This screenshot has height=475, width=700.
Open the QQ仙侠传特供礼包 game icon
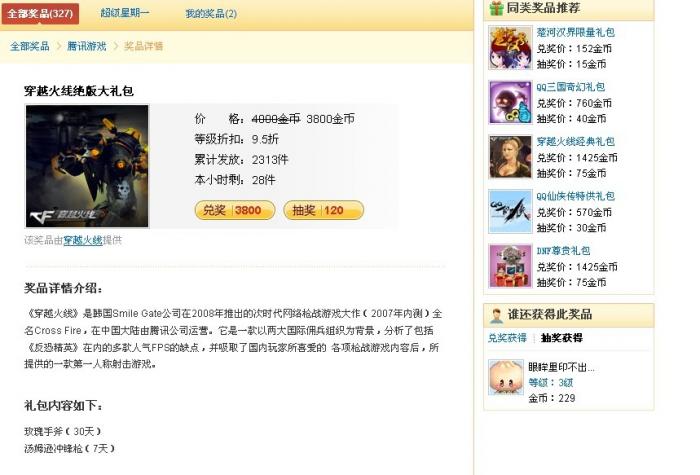(x=510, y=212)
